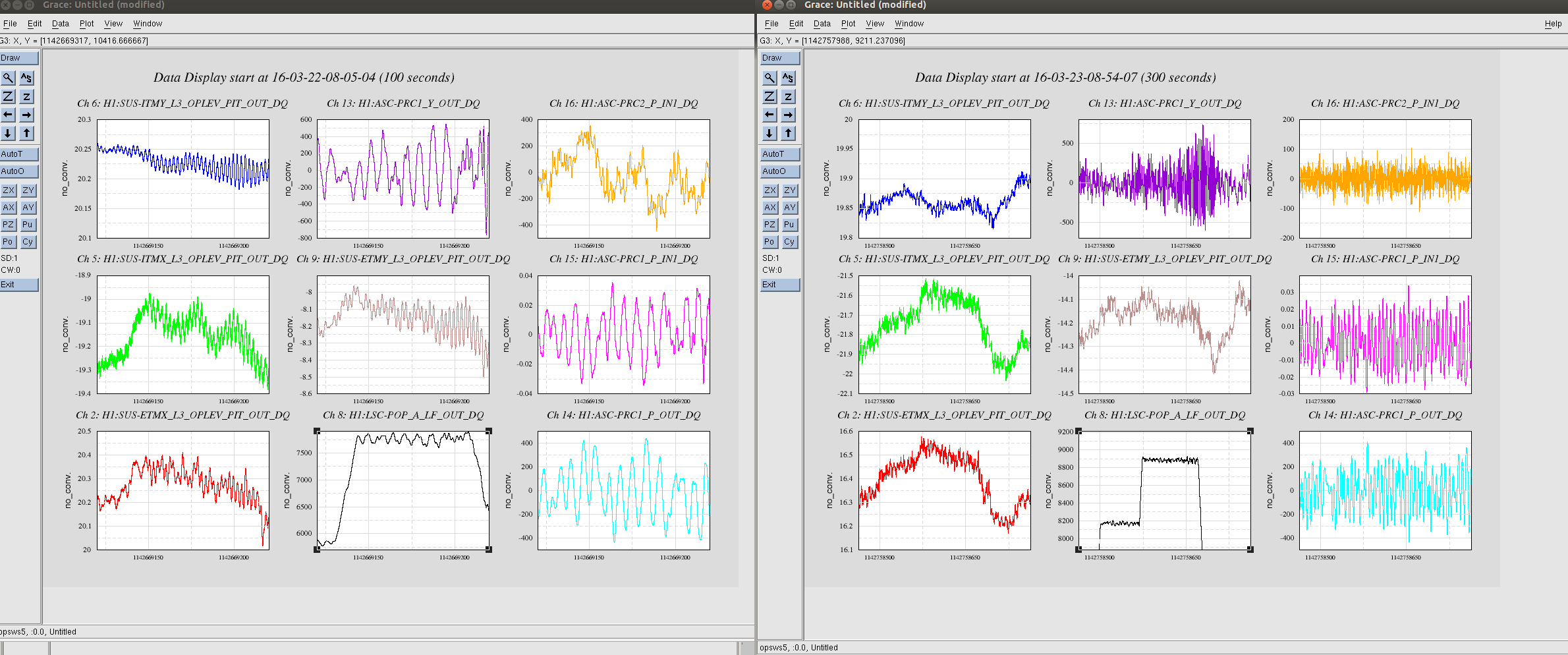Screen dimensions: 1568x655
Task: Click the "CW:0" label in left window
Action: pyautogui.click(x=11, y=270)
